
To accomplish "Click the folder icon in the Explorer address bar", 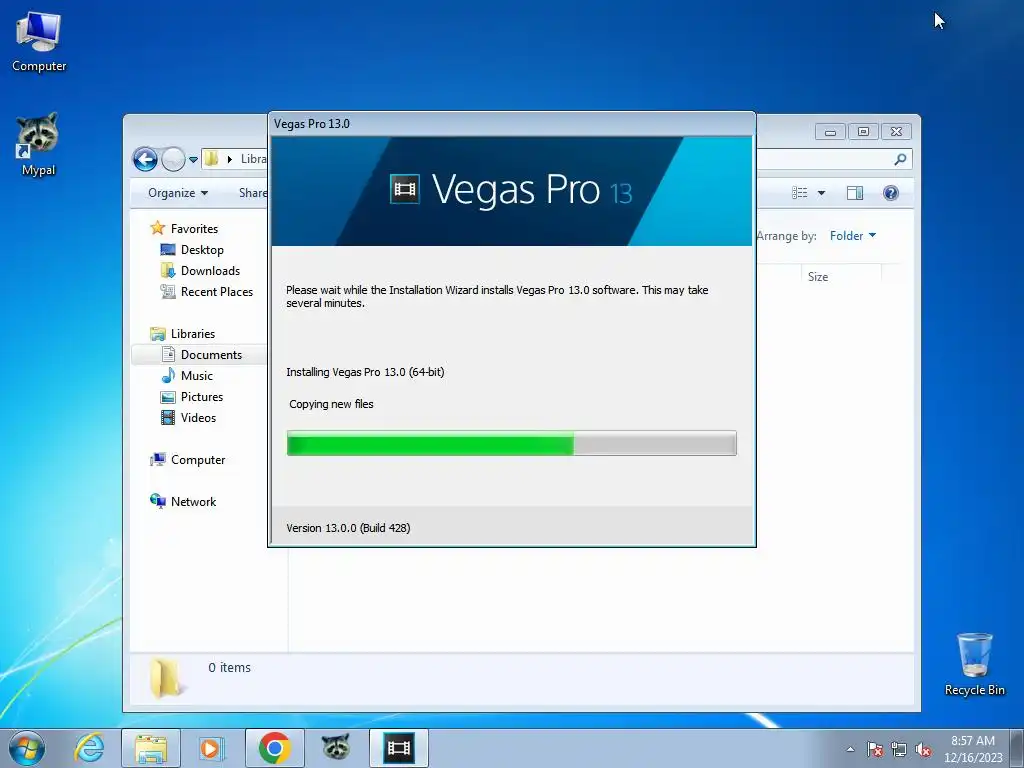I will coord(211,159).
